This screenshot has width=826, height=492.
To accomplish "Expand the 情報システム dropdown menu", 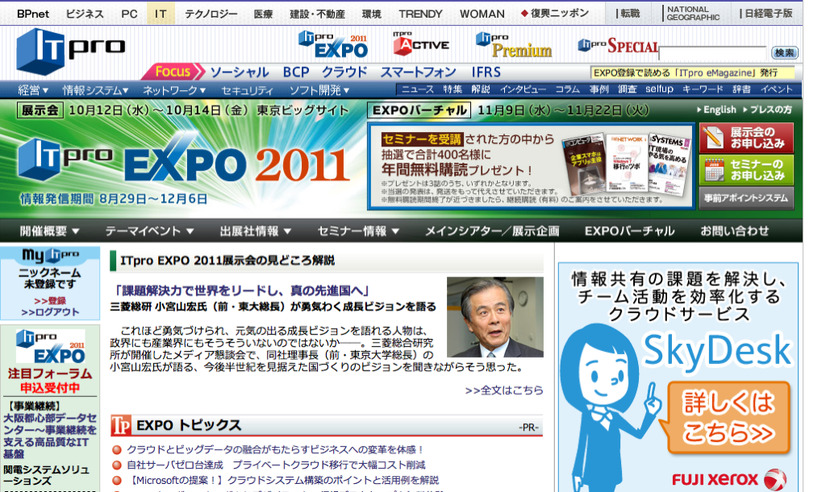I will coord(95,90).
